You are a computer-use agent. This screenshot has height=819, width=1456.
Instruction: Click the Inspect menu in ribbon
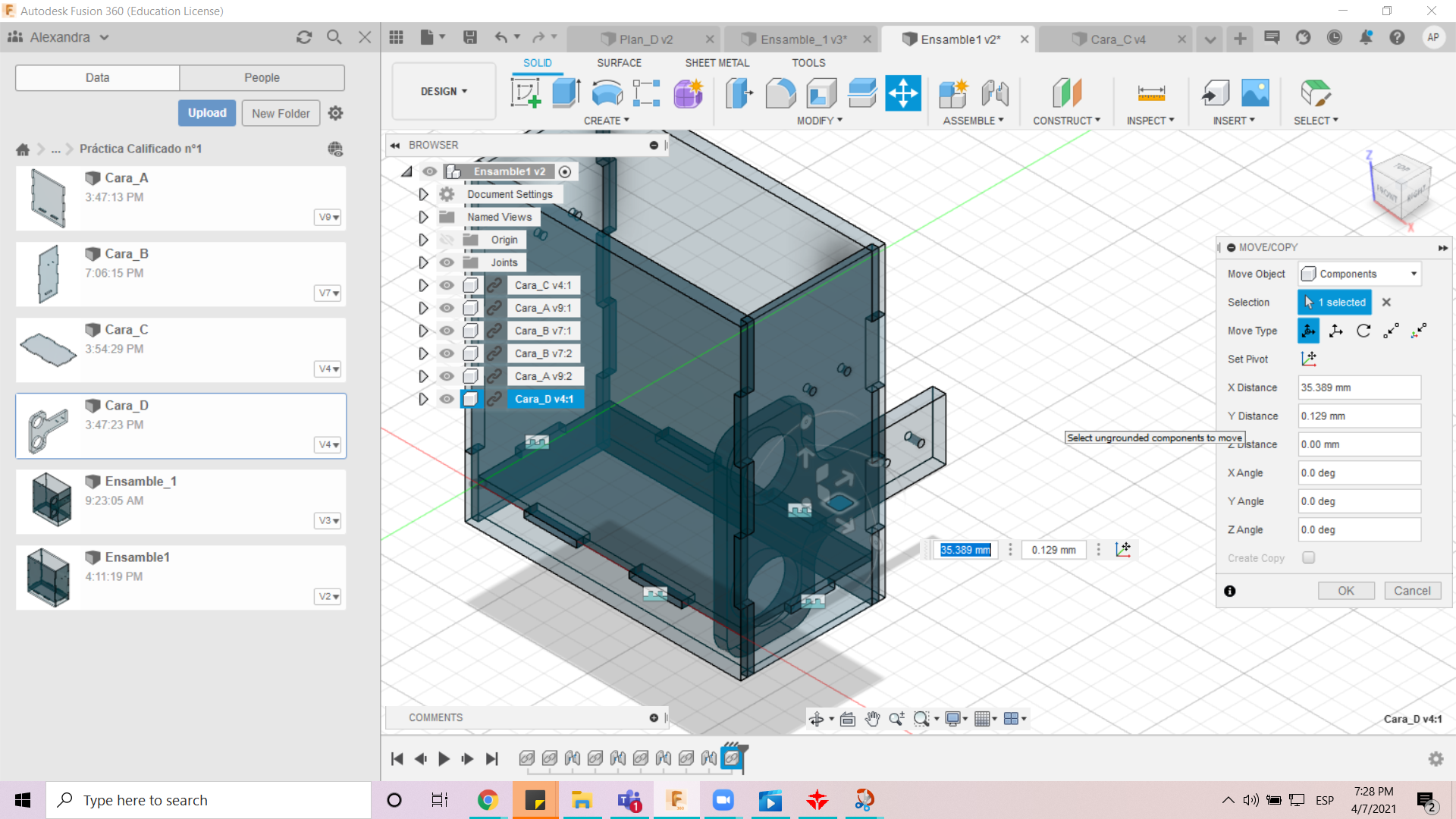pos(1149,120)
